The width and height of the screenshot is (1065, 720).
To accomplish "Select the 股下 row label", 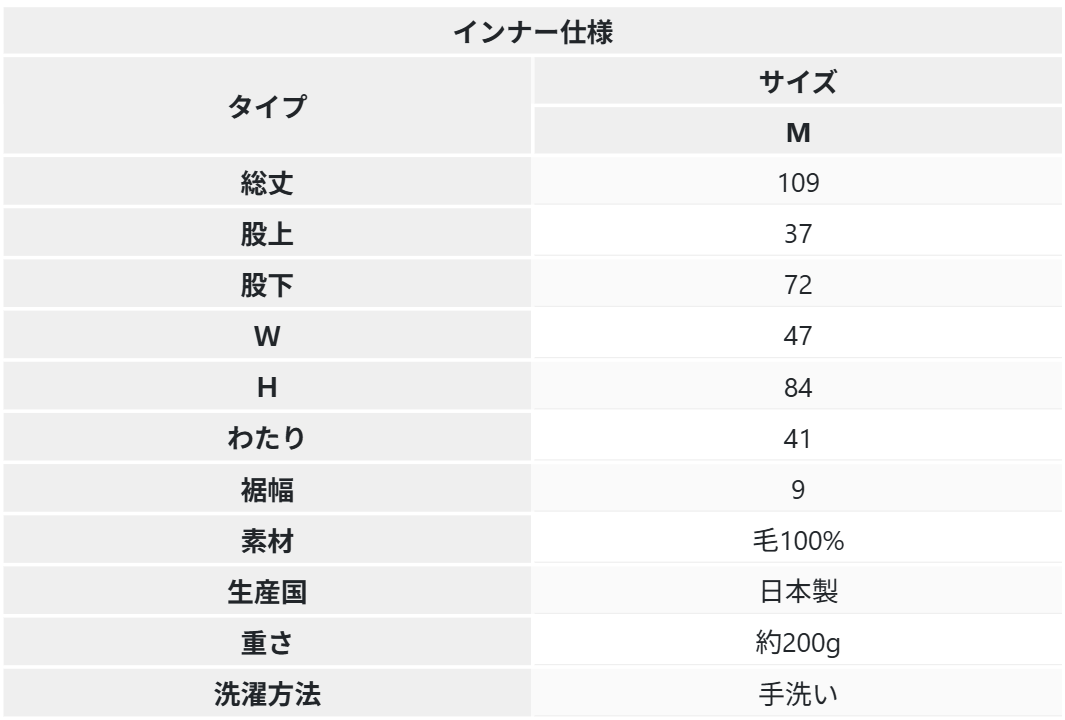I will [268, 285].
